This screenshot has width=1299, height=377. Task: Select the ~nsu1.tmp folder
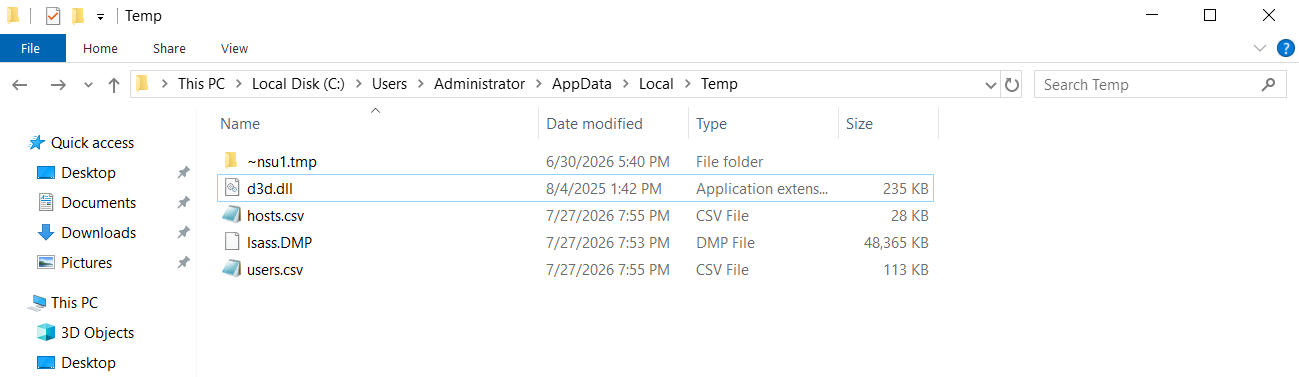coord(575,161)
